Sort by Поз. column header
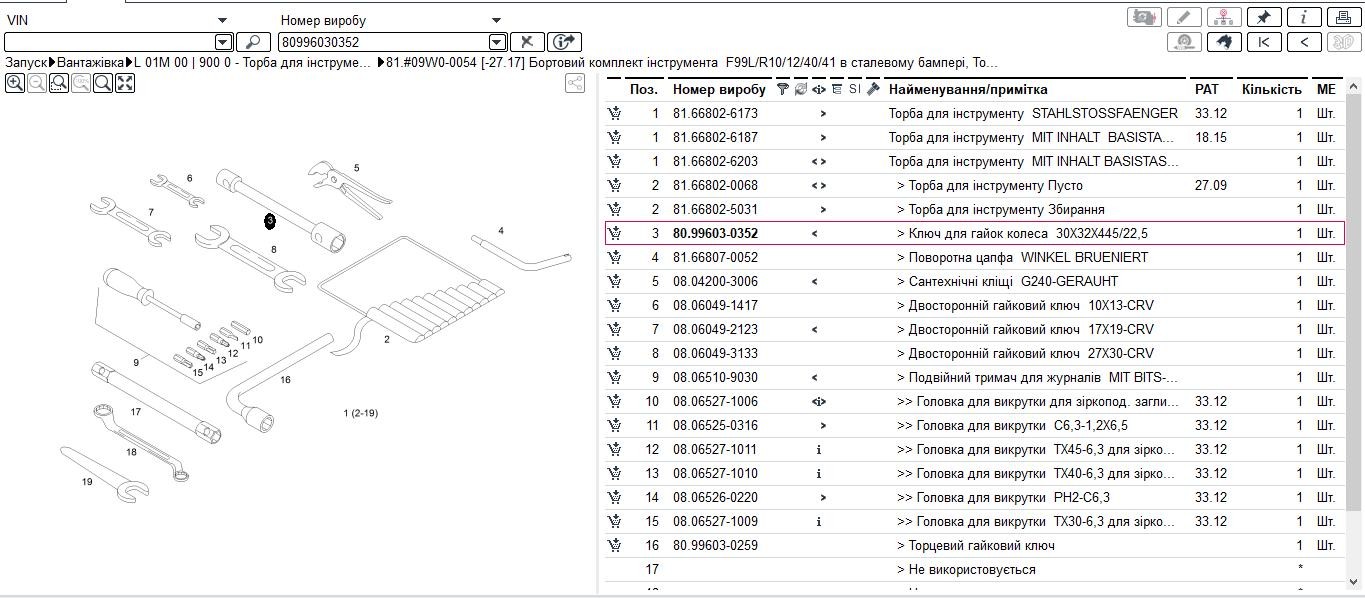Viewport: 1365px width, 598px height. pos(643,89)
